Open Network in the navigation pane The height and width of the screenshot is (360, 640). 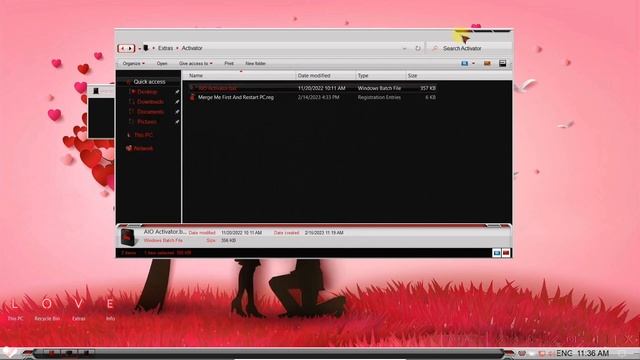coord(143,149)
